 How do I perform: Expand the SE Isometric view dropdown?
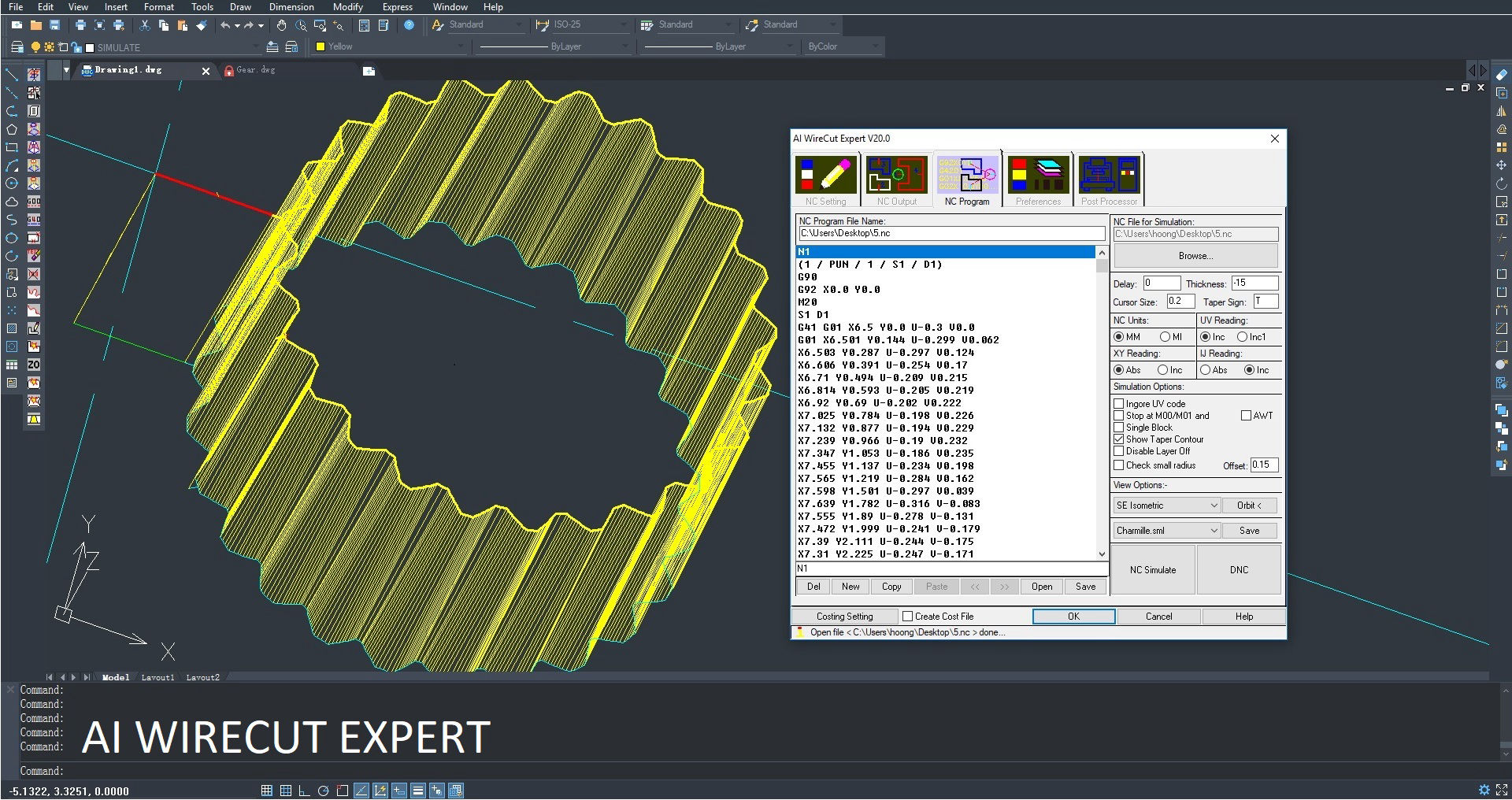[1213, 506]
